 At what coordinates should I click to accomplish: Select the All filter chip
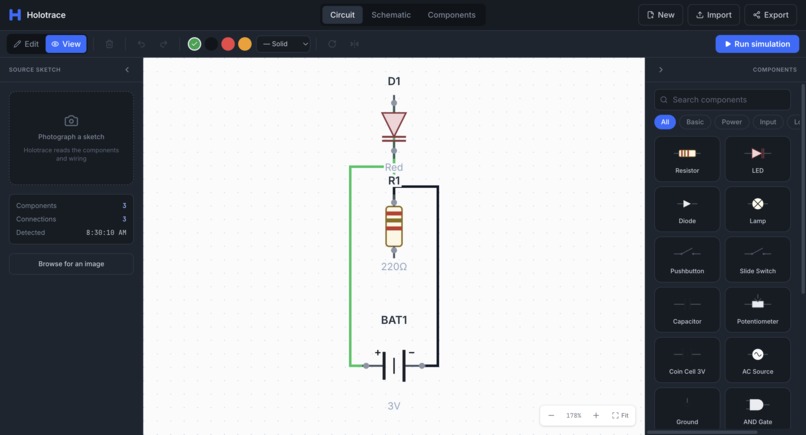pos(665,122)
